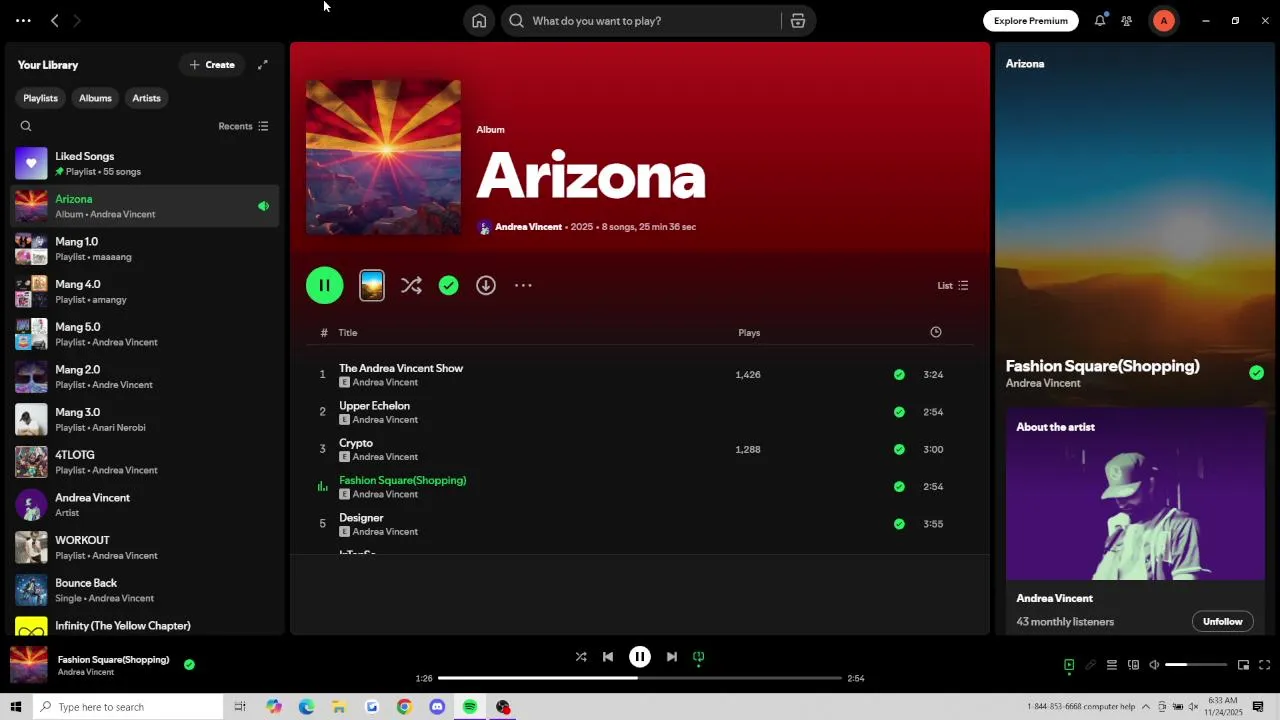Open the mini player
Viewport: 1280px width, 720px height.
tap(1243, 665)
